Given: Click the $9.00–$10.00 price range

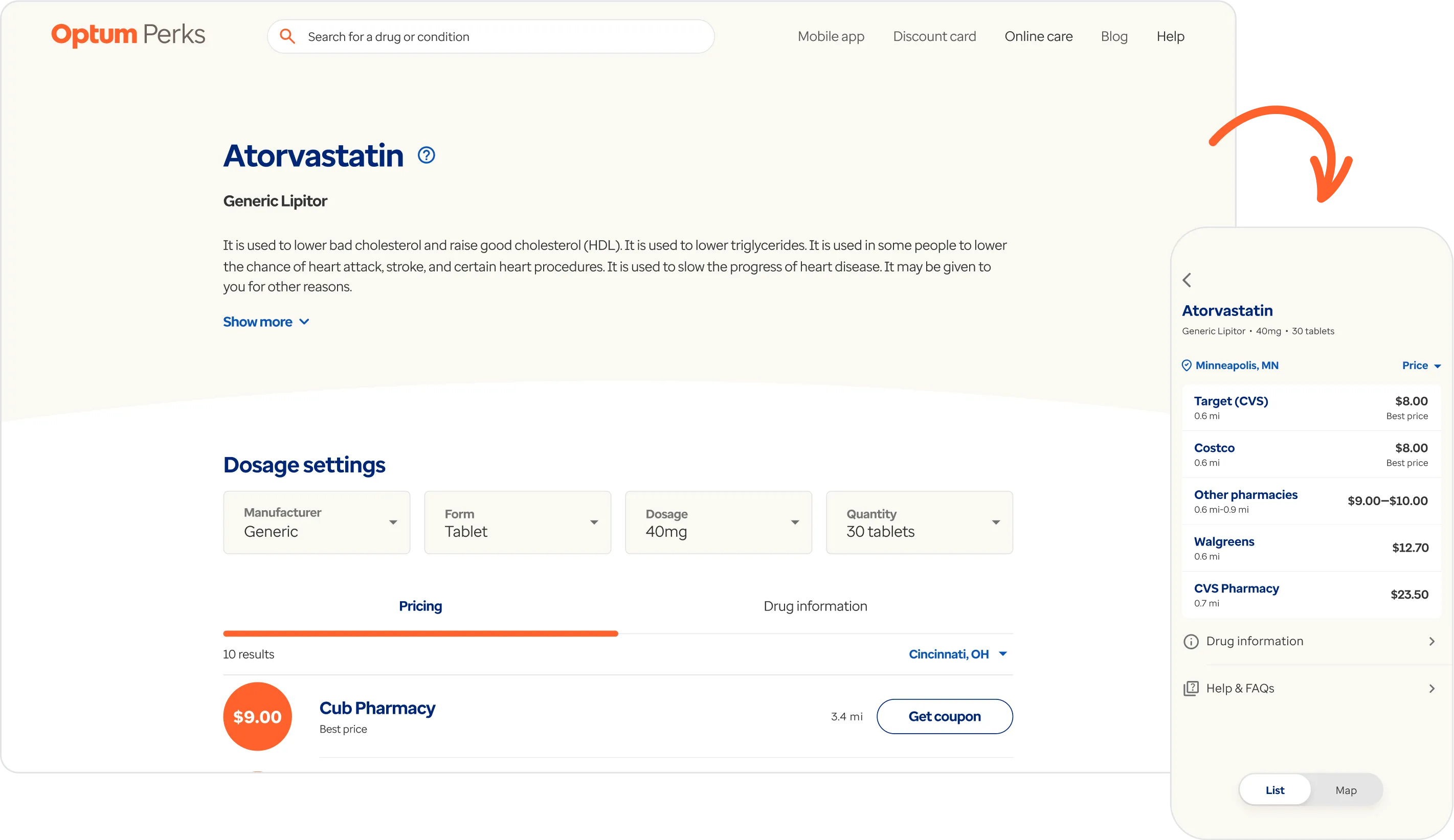Looking at the screenshot, I should tap(1388, 501).
